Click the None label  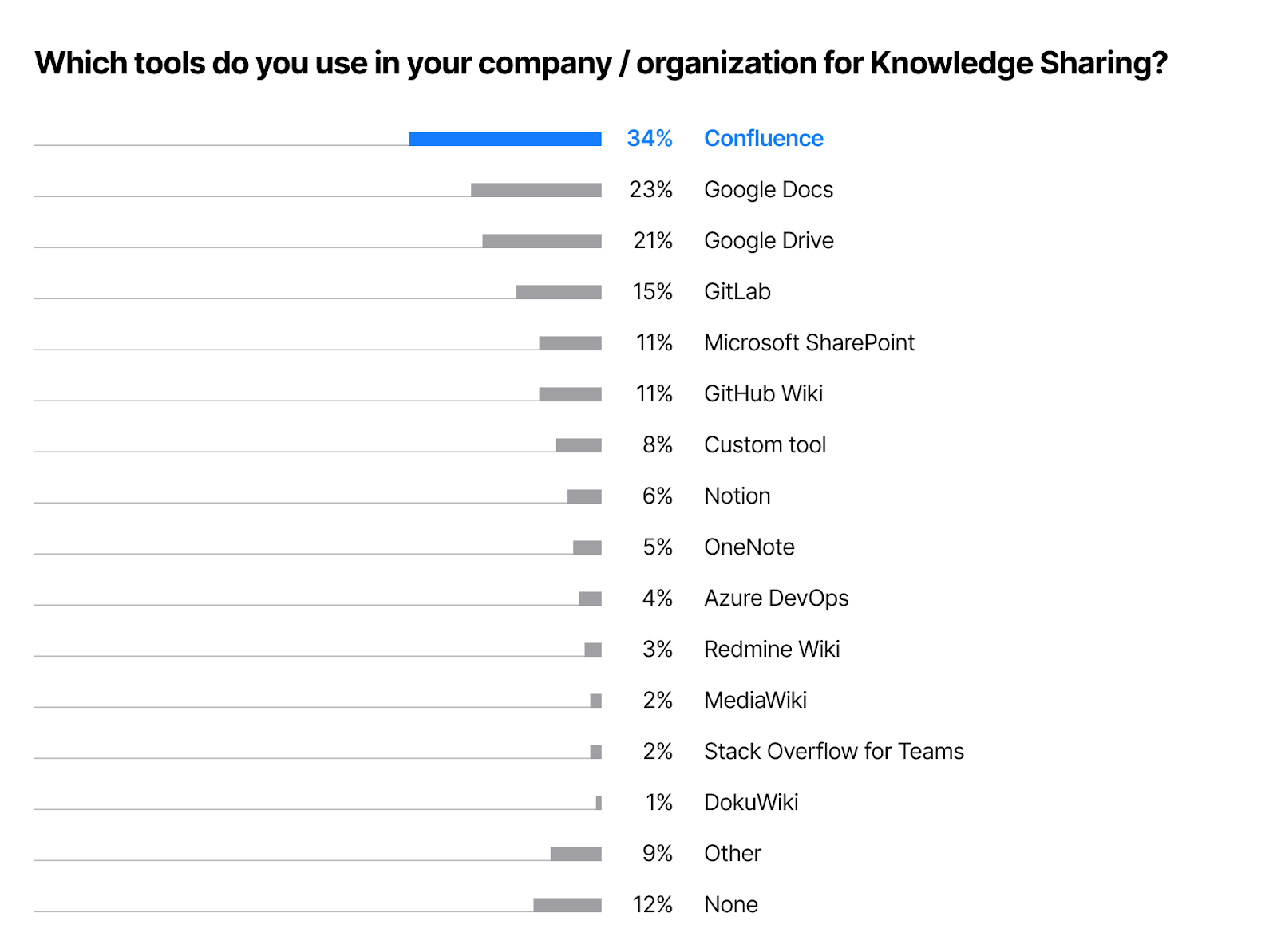click(x=731, y=905)
